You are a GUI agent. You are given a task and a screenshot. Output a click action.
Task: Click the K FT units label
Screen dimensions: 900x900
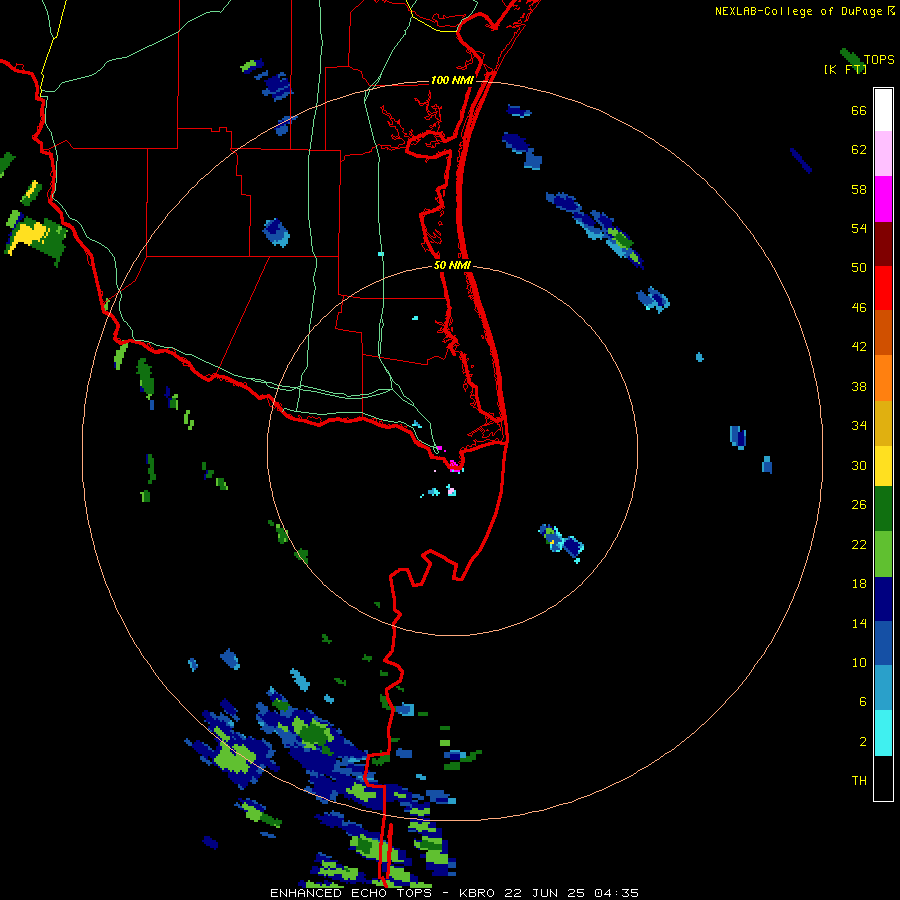(845, 69)
